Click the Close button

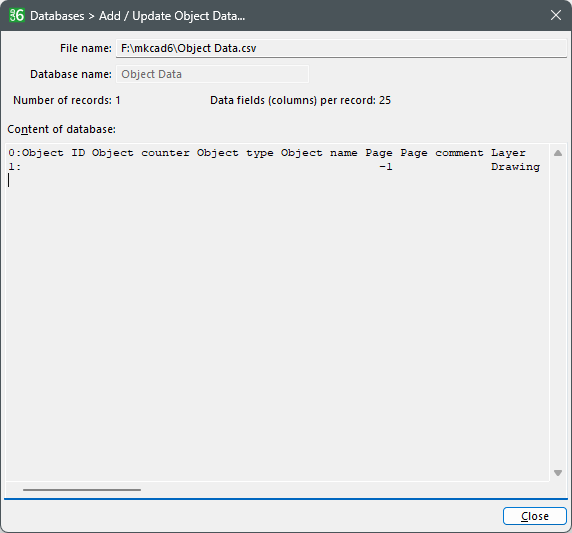point(534,516)
